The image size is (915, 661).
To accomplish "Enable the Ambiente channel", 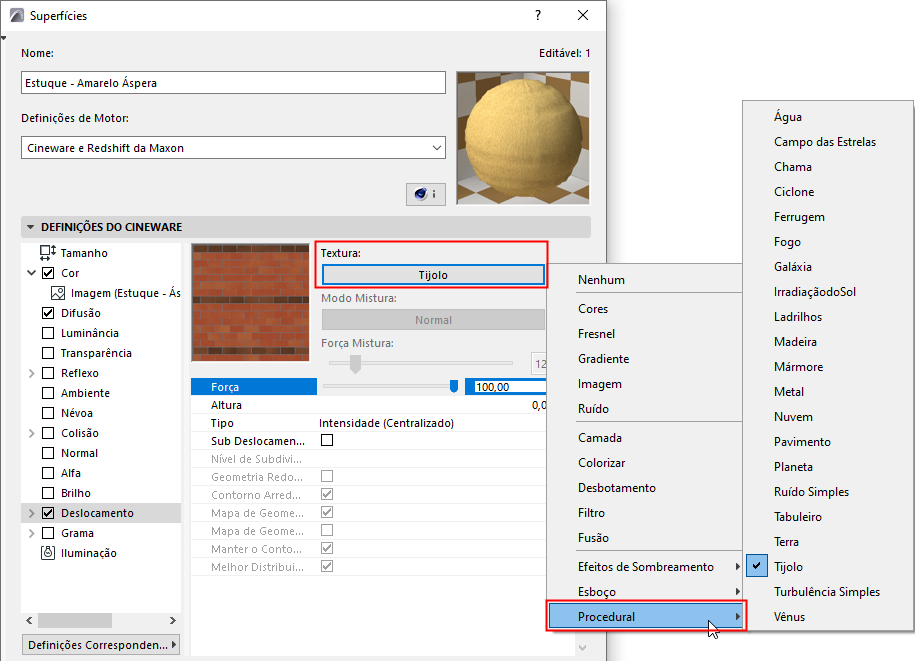I will tap(48, 393).
